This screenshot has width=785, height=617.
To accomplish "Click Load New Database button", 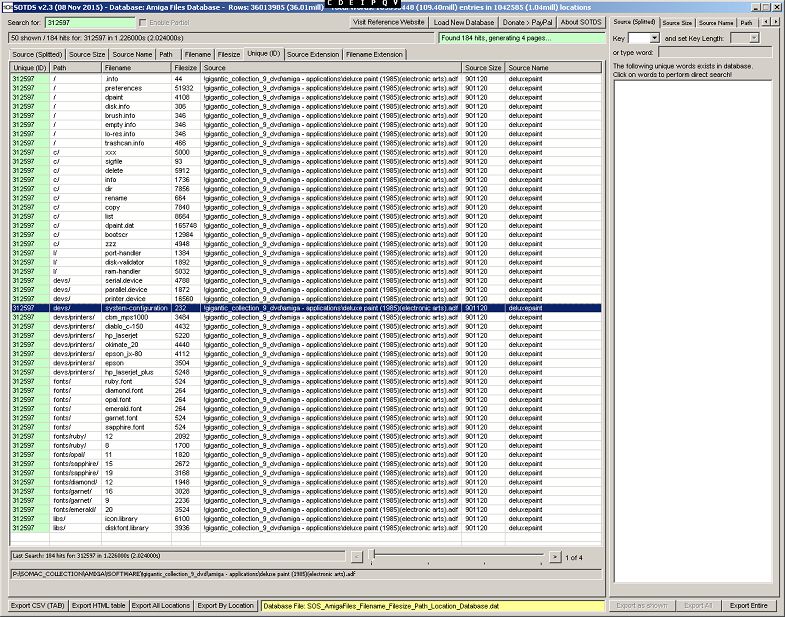I will point(464,22).
